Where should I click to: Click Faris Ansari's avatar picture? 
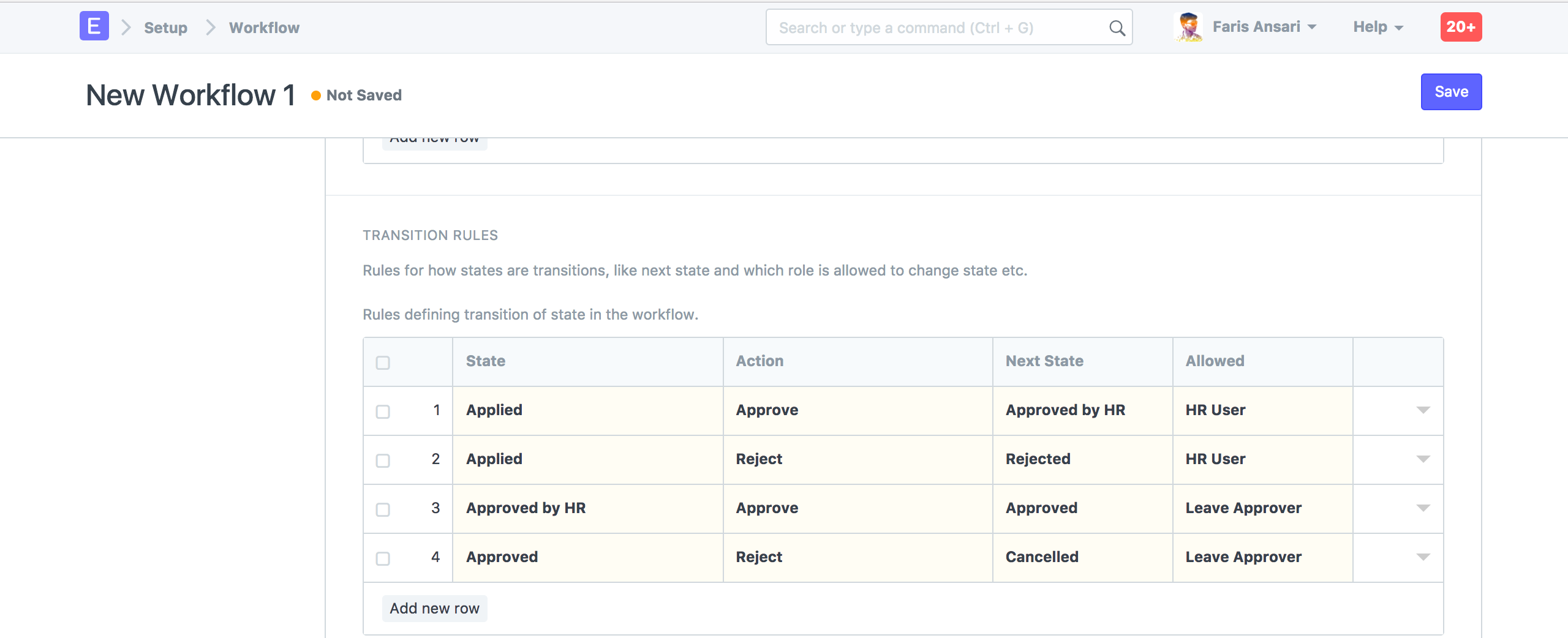click(1189, 27)
